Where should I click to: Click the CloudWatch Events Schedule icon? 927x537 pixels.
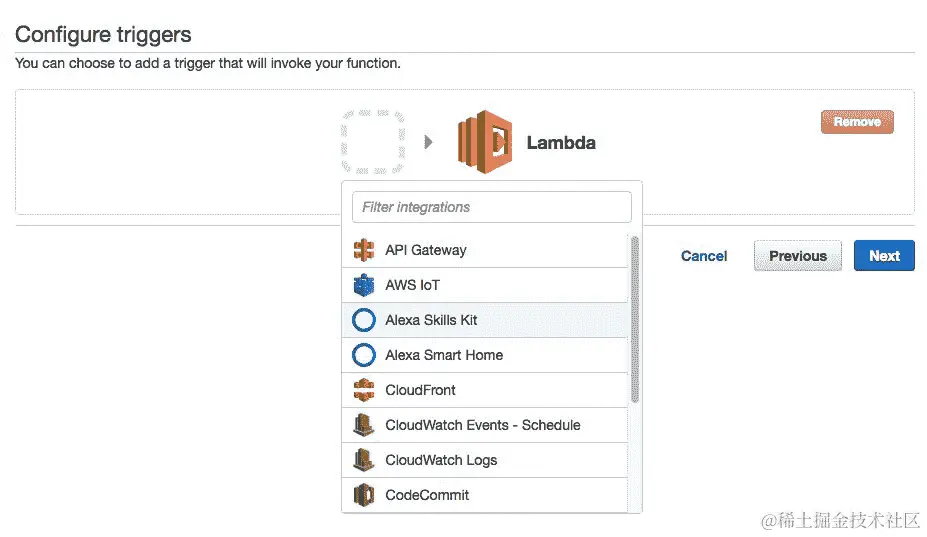pos(364,425)
